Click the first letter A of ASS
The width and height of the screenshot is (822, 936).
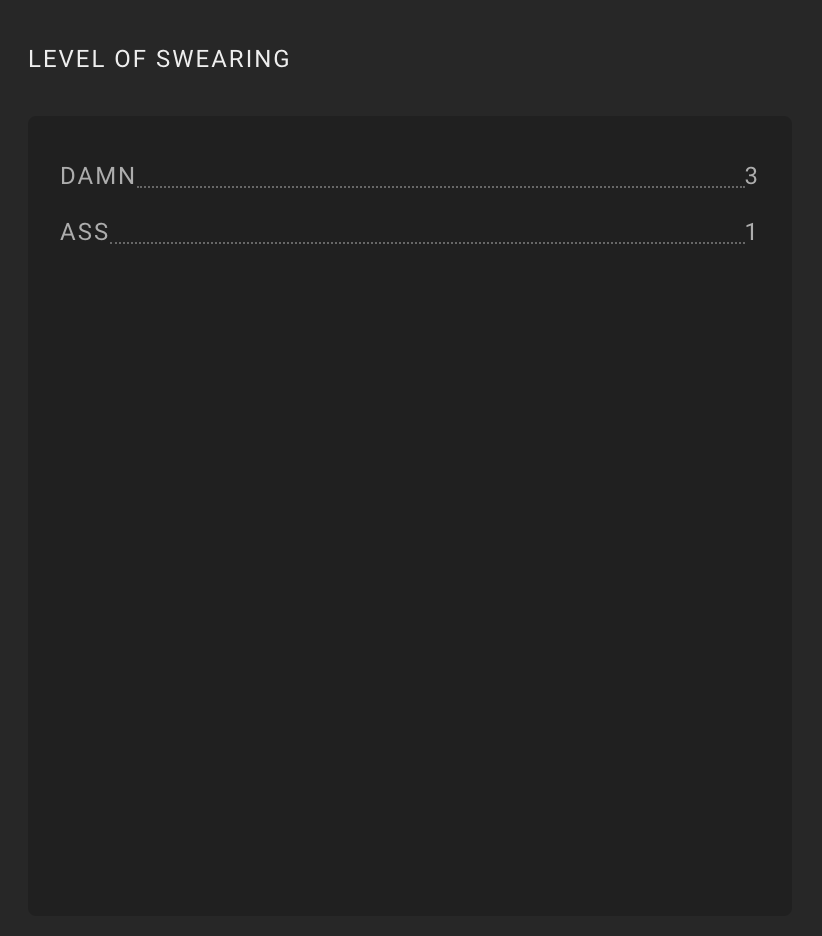(x=67, y=232)
